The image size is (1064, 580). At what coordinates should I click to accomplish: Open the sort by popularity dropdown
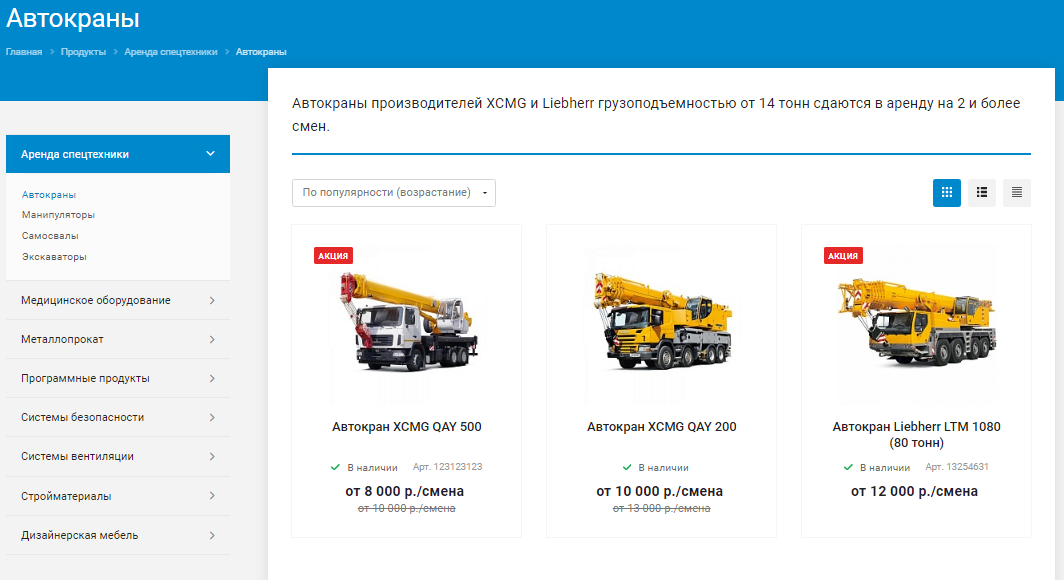(394, 193)
